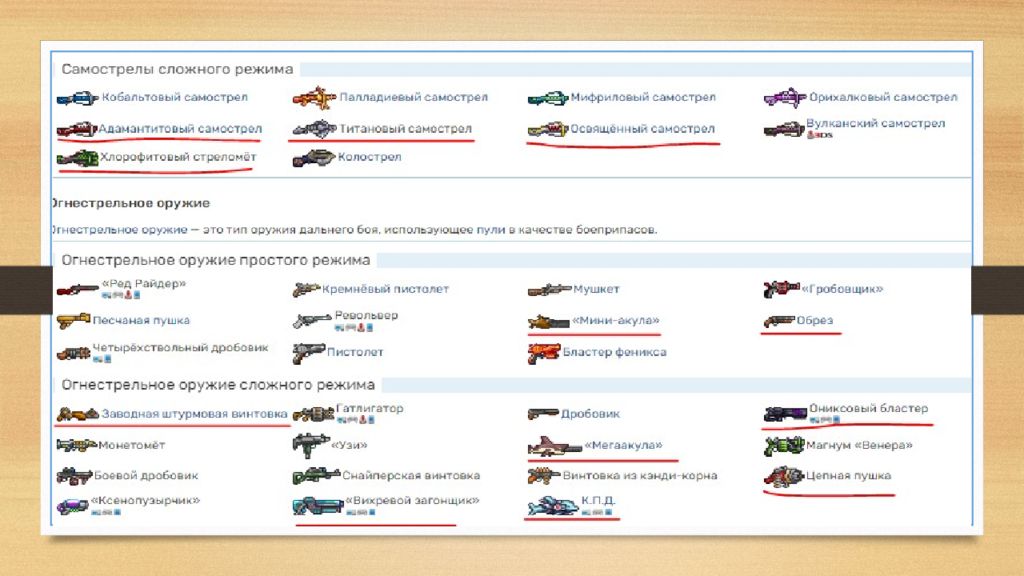Click the Хлорофитовый стреломёт weapon icon

(77, 158)
